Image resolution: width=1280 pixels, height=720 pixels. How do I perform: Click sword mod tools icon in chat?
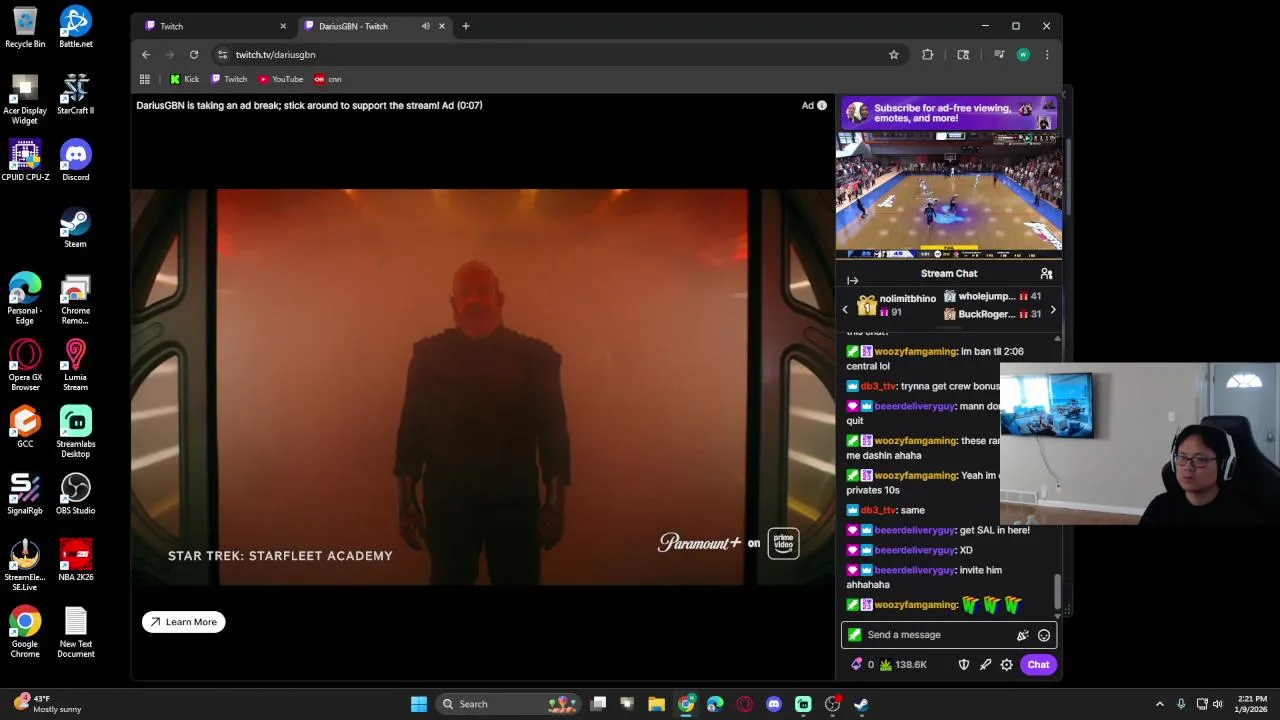[x=985, y=665]
